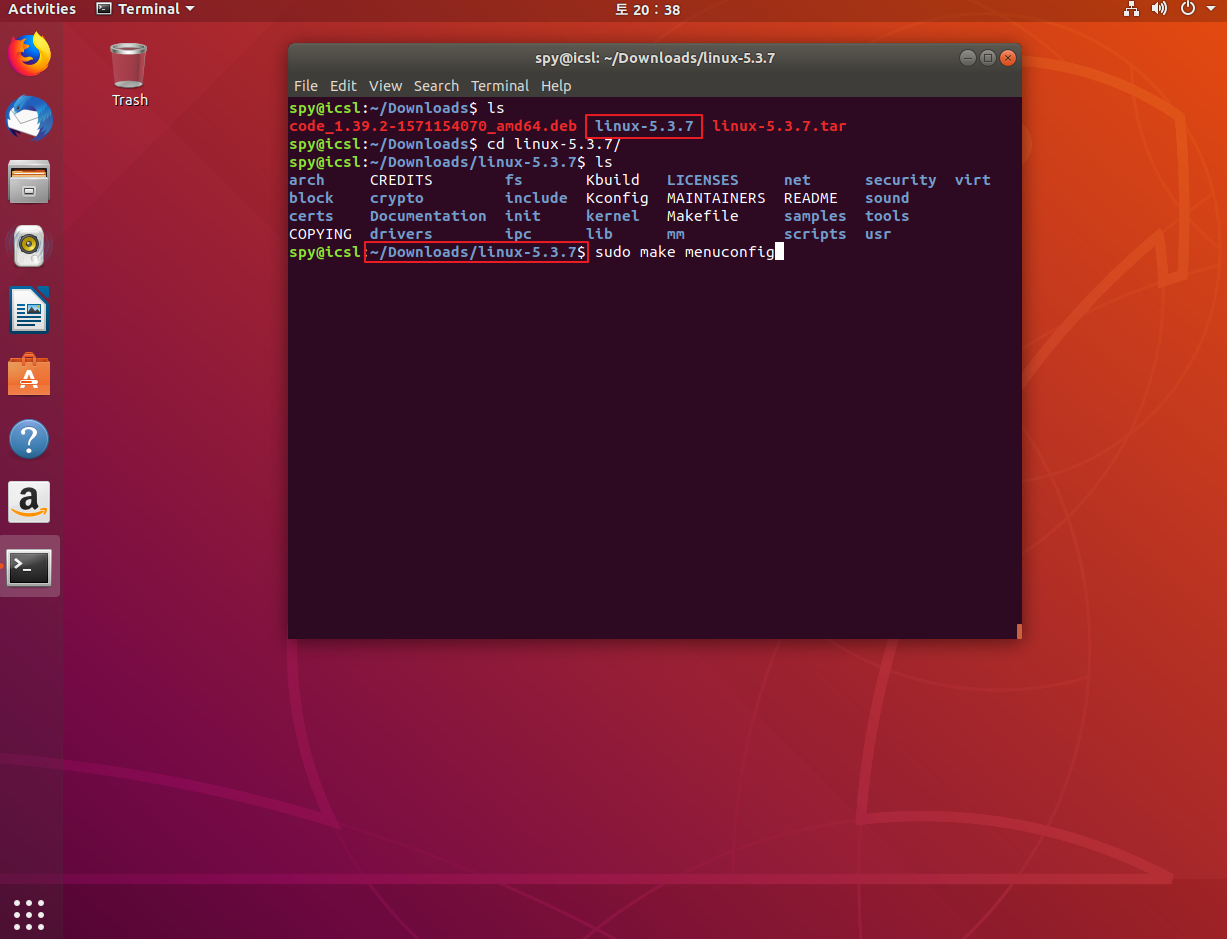Open the Terminal menu in menubar

pos(500,86)
